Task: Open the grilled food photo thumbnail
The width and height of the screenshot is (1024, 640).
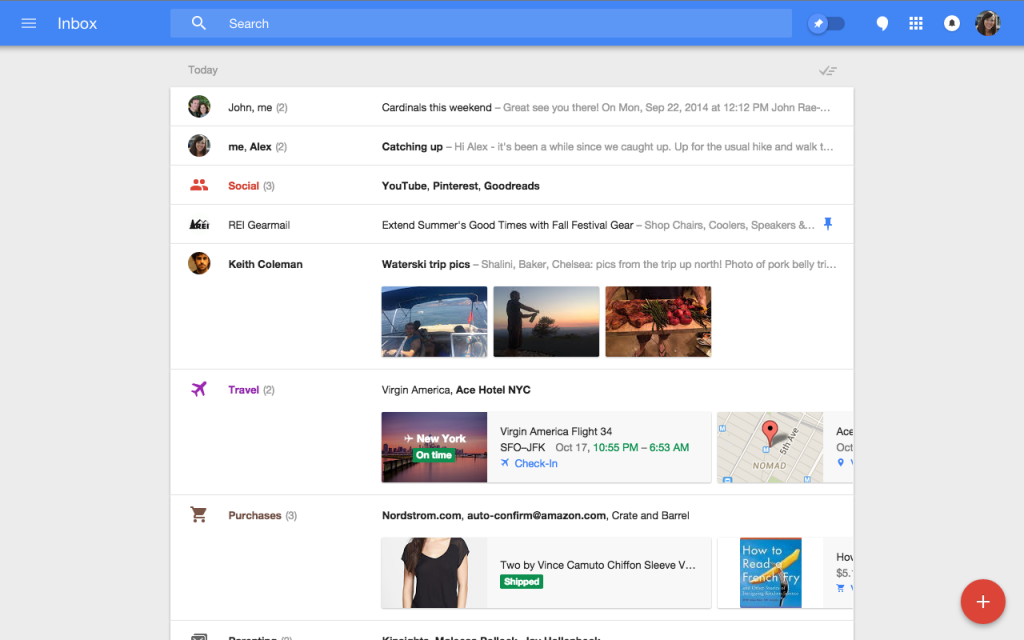Action: [x=658, y=321]
